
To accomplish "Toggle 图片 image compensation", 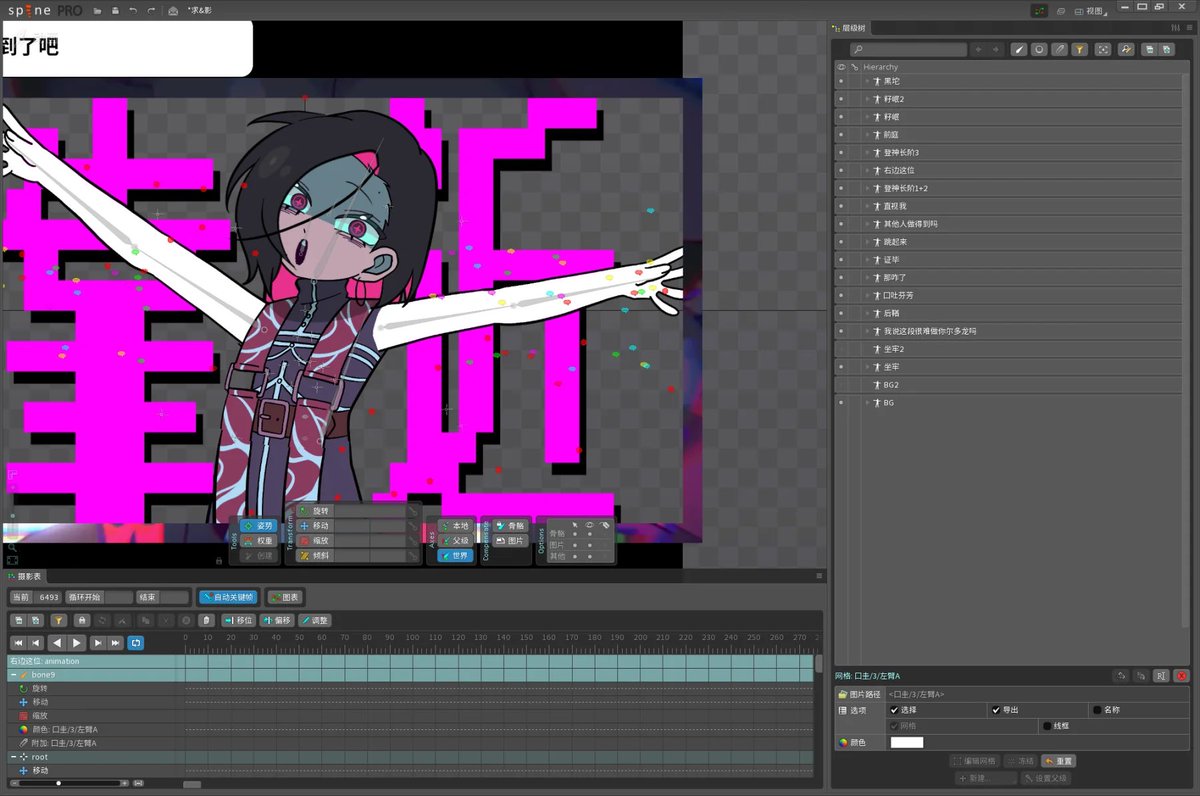I will pos(511,541).
